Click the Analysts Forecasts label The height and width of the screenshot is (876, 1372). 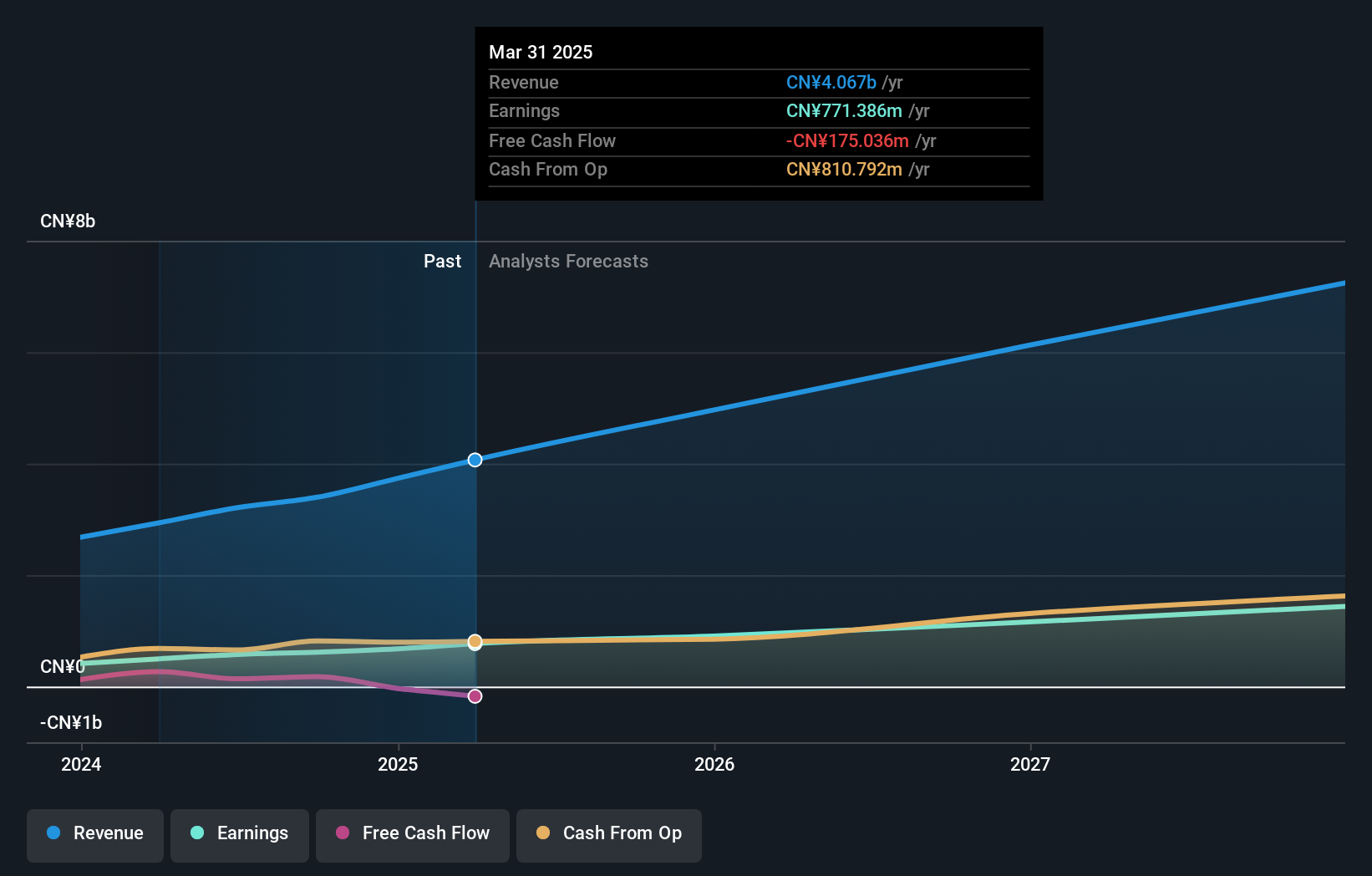(x=568, y=262)
